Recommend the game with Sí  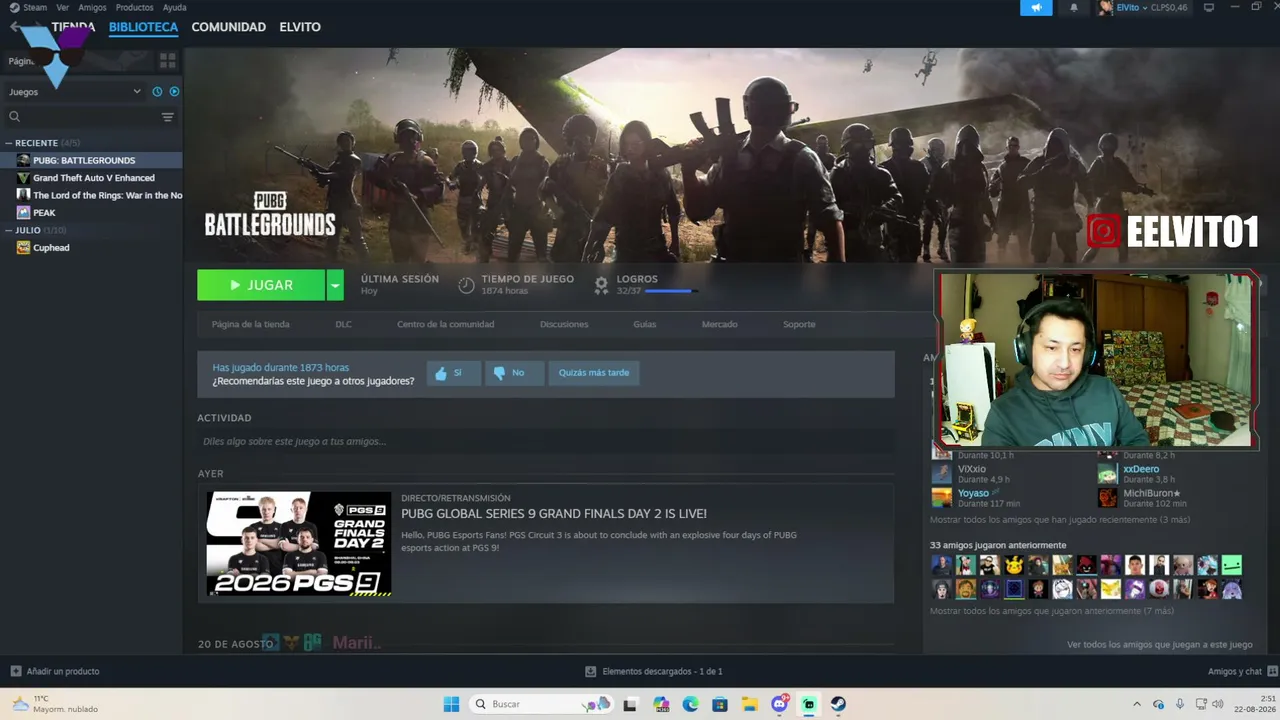click(x=454, y=373)
